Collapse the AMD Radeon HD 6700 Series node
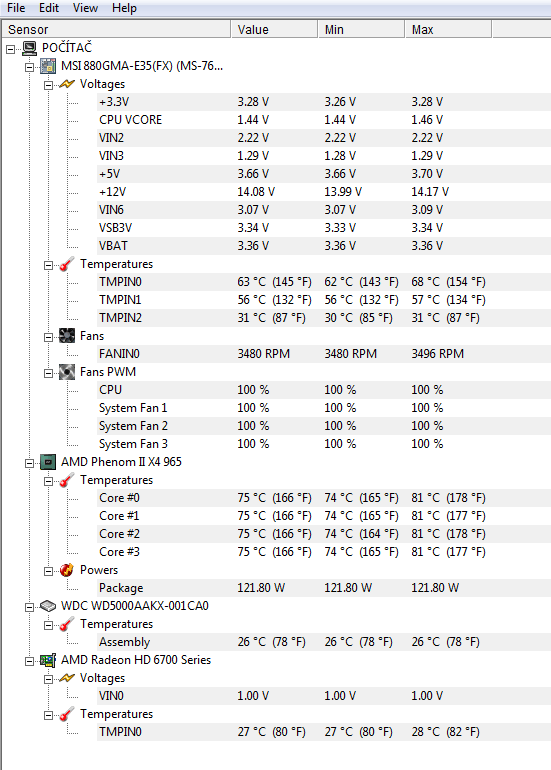551x770 pixels. pos(29,661)
